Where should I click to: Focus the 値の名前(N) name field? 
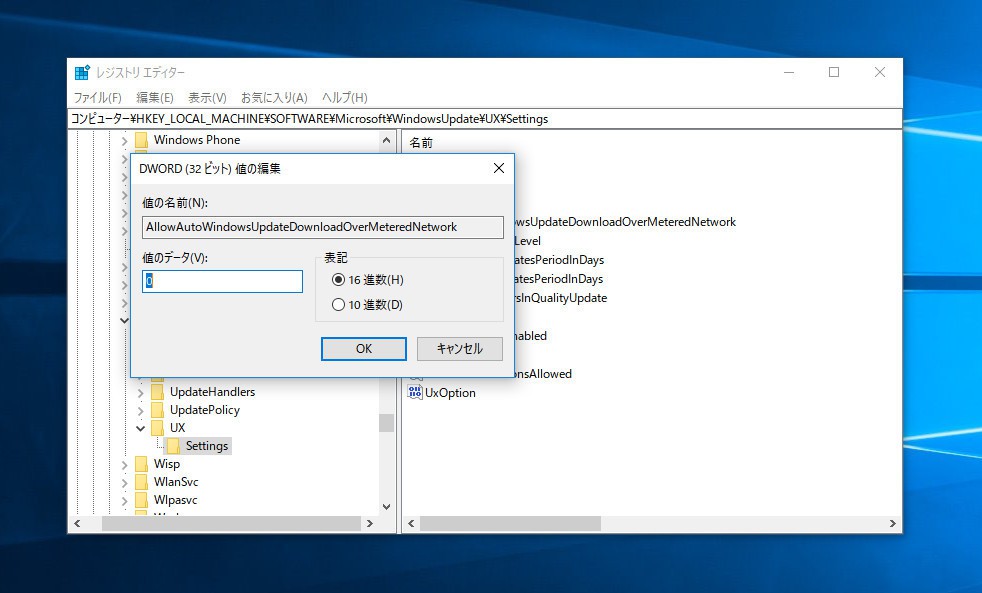coord(323,227)
